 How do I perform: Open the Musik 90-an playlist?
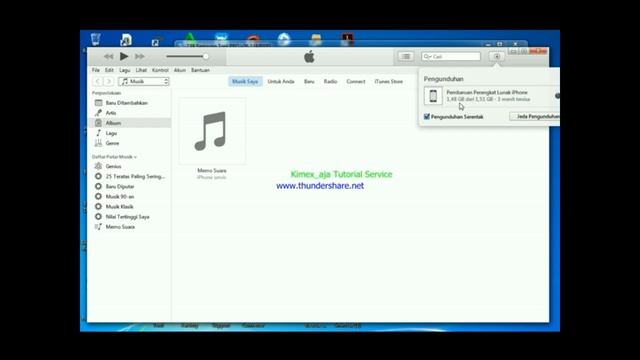point(129,196)
